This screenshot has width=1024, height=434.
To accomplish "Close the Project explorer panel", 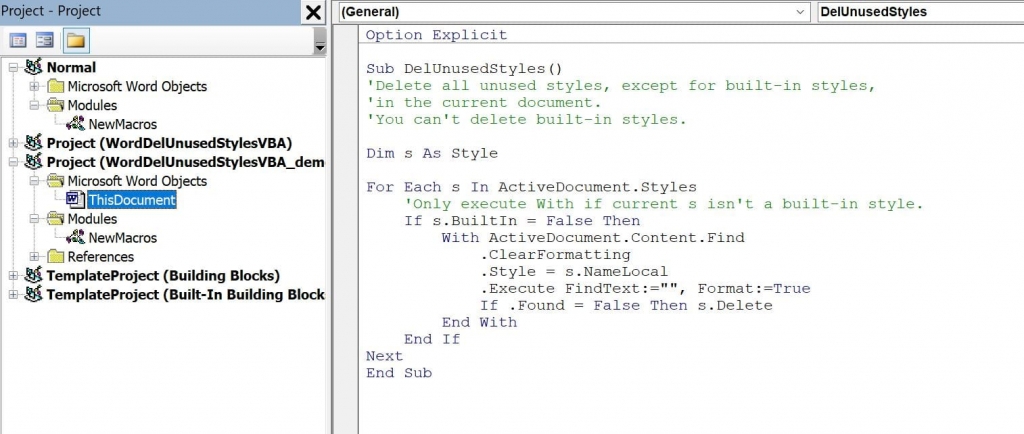I will 313,12.
